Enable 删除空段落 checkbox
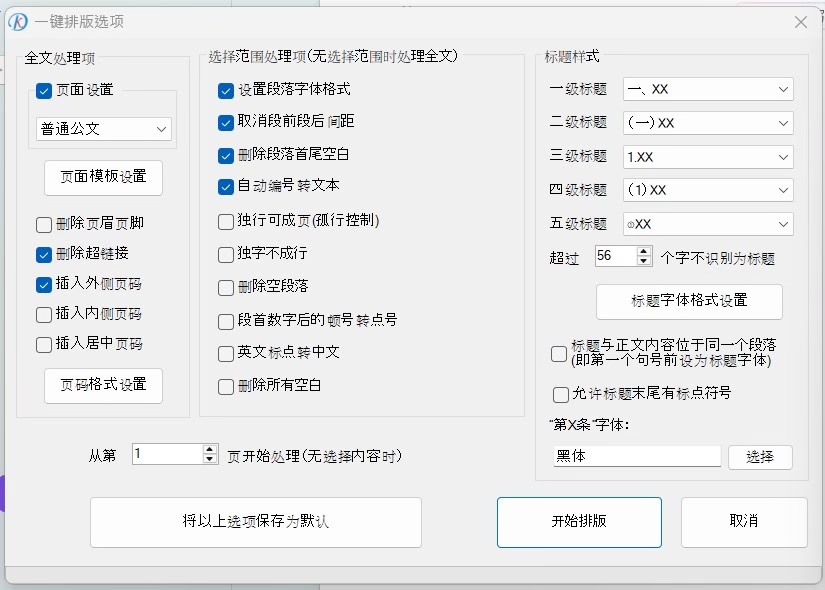The width and height of the screenshot is (825, 590). 226,287
